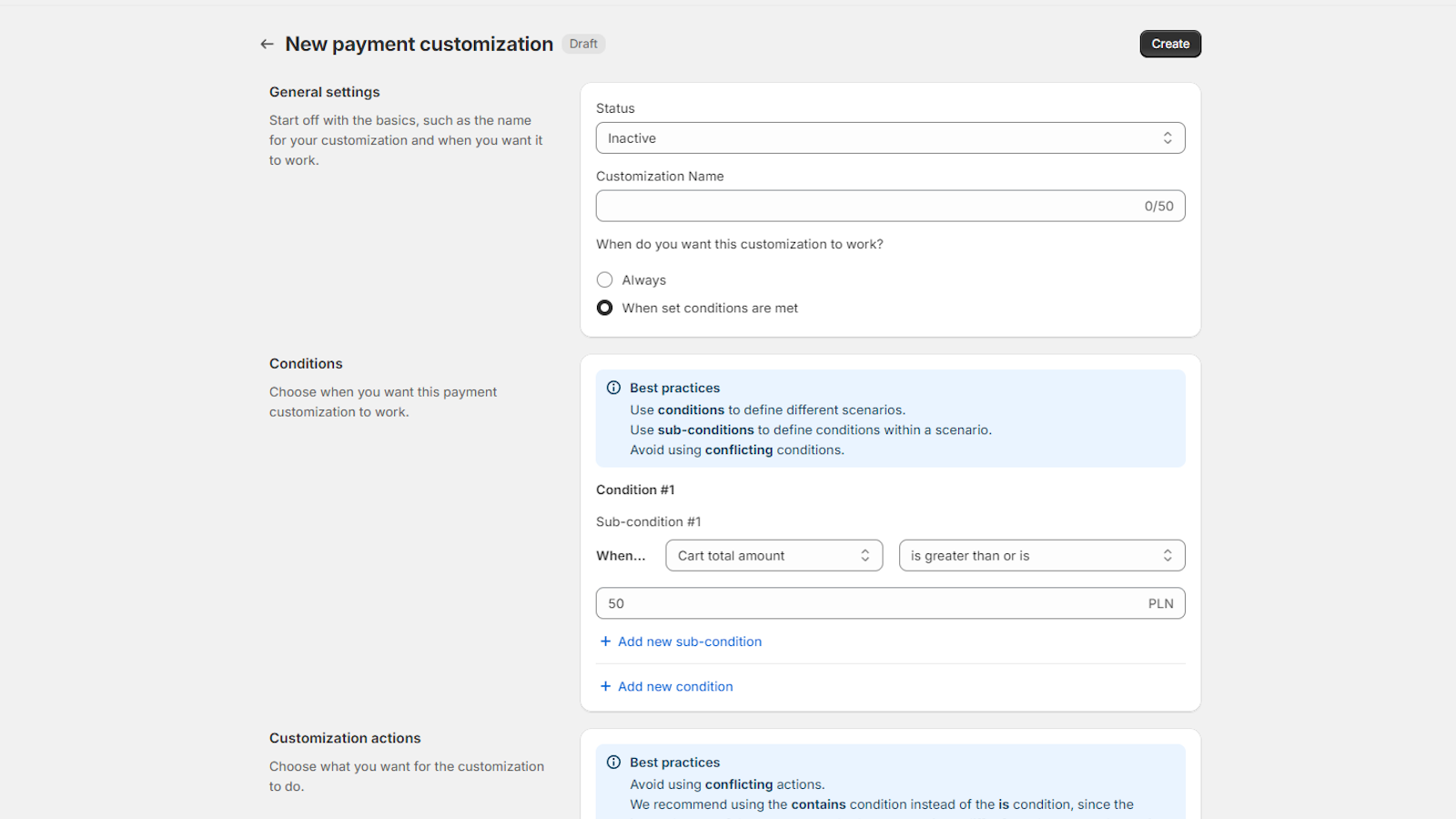1456x819 pixels.
Task: Select the Always radio option
Action: tap(604, 279)
